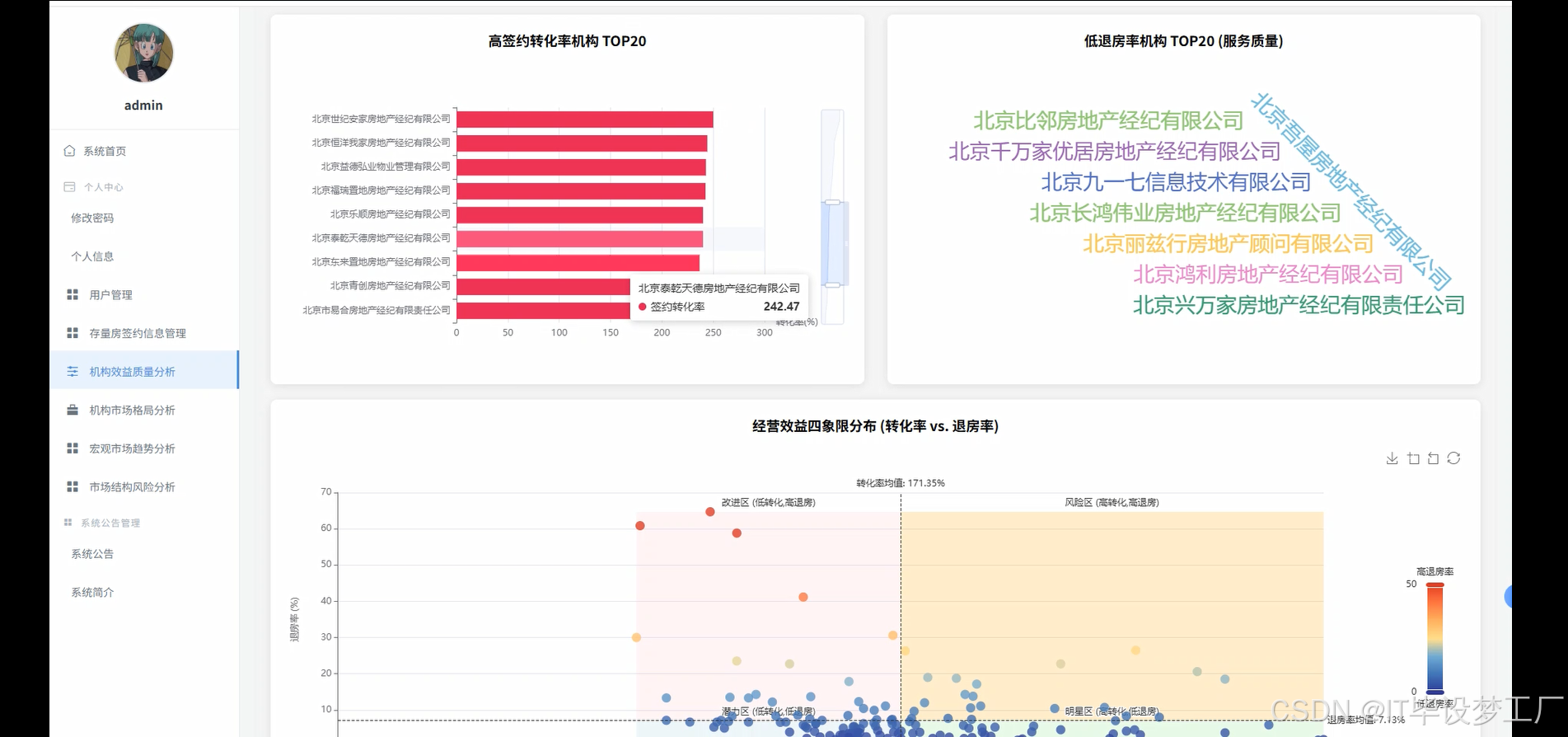Click the bar for 北京福瑞置地房地产经纪有限公司
1568x737 pixels.
581,191
